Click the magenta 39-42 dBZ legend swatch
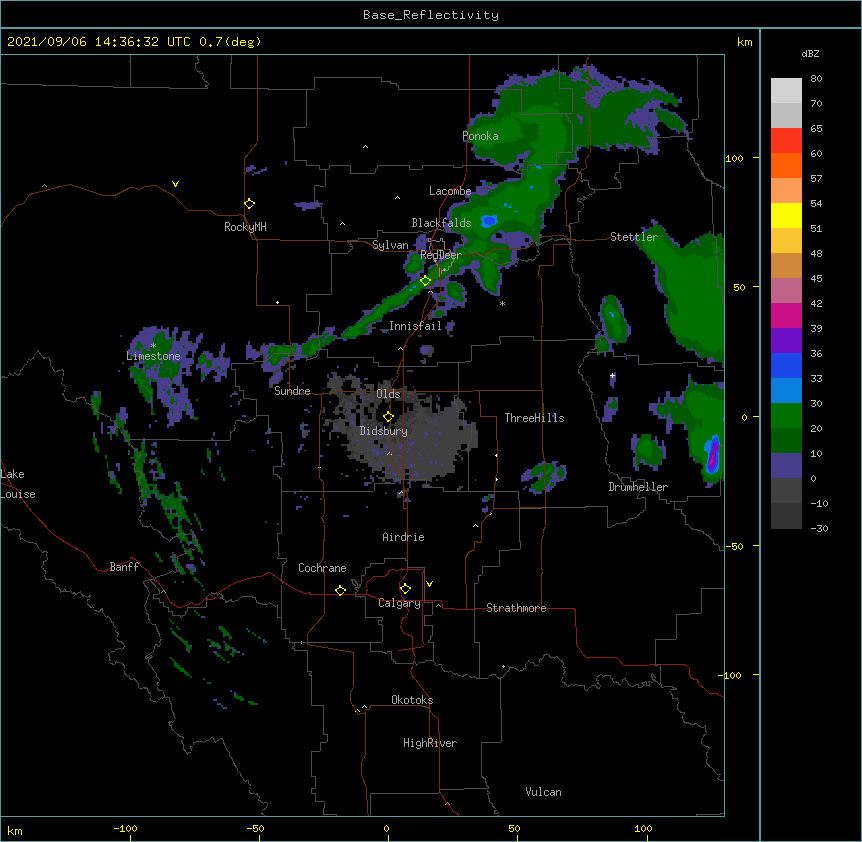The image size is (862, 842). pos(786,315)
